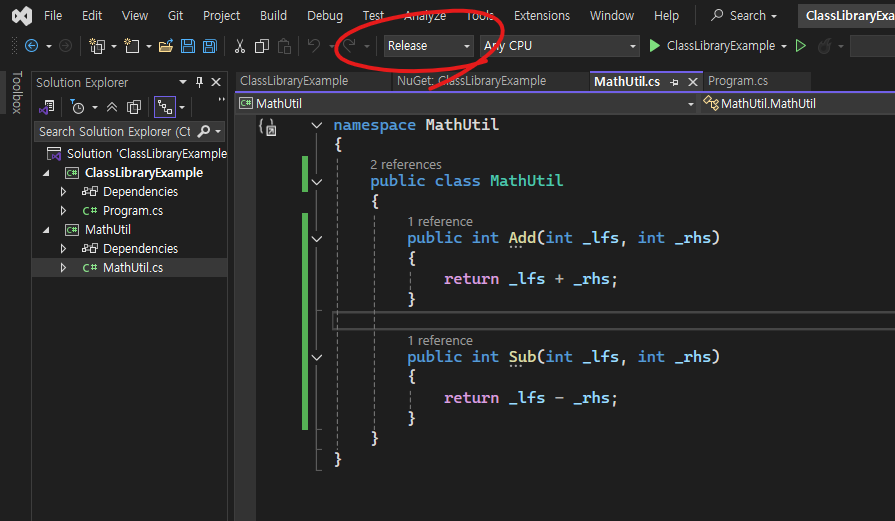Collapse all items in Solution Explorer
The height and width of the screenshot is (521, 895).
click(112, 107)
